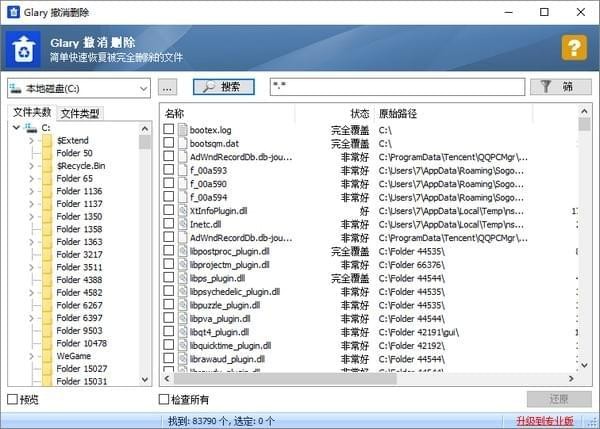Screen dimensions: 600x429
Task: Select checkbox for libprojectm_plugin.dll
Action: (169, 264)
